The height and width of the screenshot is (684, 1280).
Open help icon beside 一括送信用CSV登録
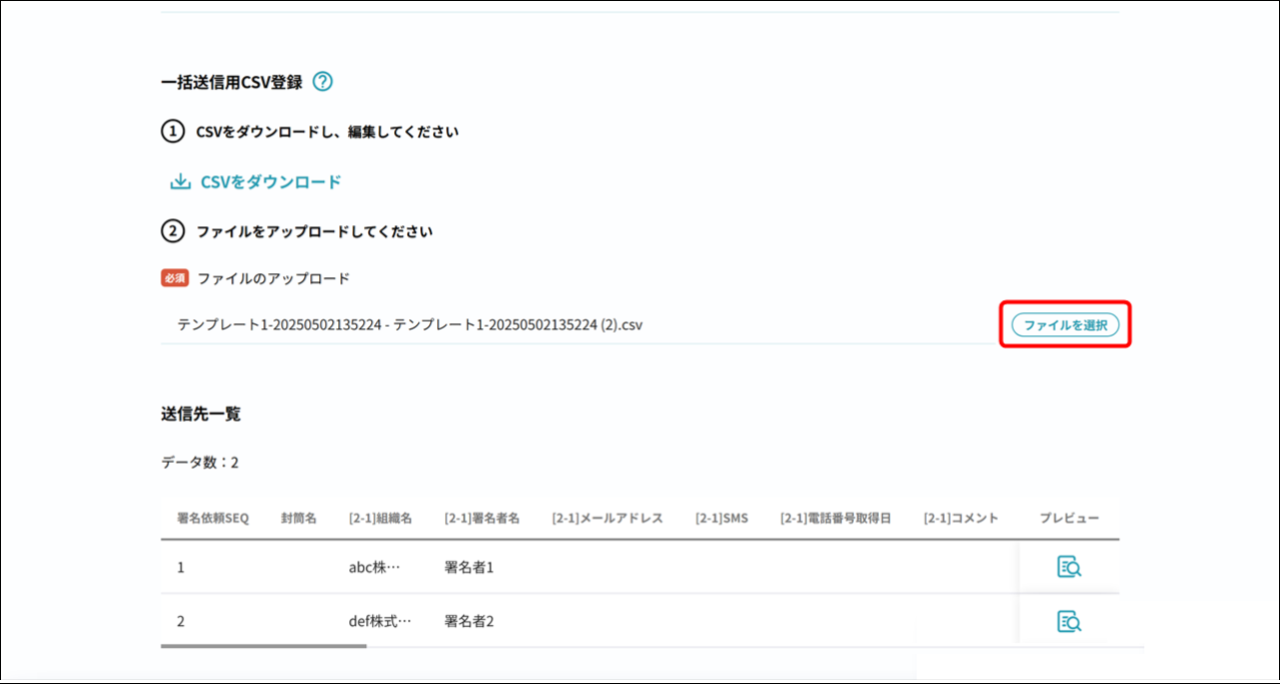[322, 82]
